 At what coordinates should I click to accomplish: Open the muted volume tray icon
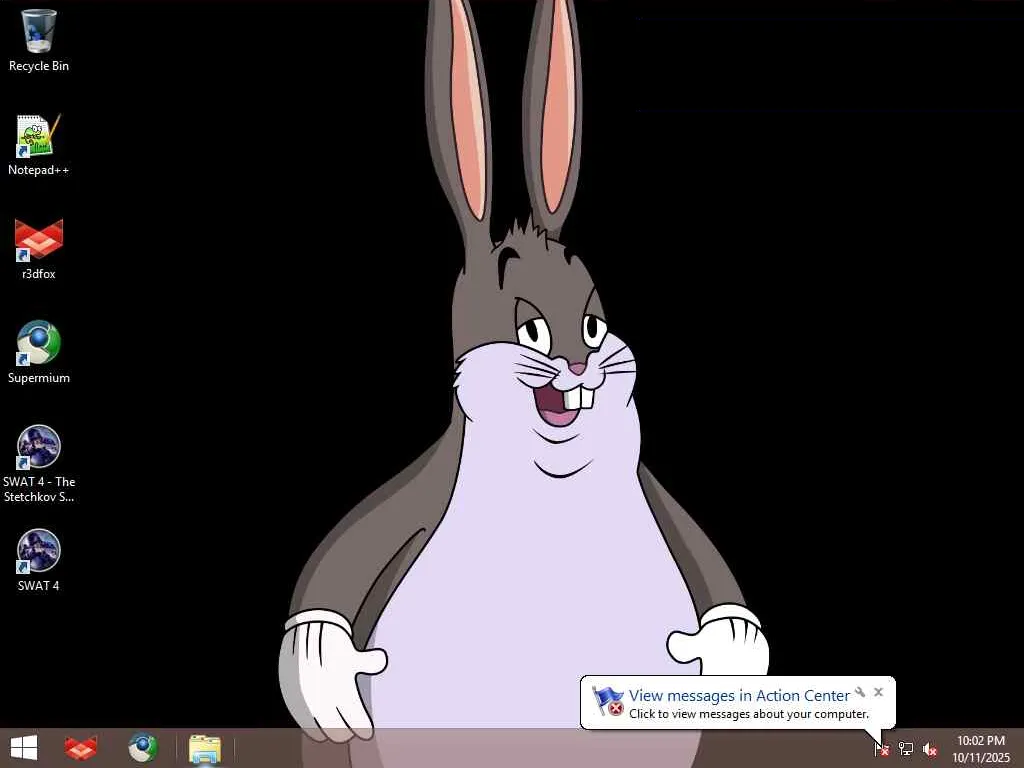point(930,749)
